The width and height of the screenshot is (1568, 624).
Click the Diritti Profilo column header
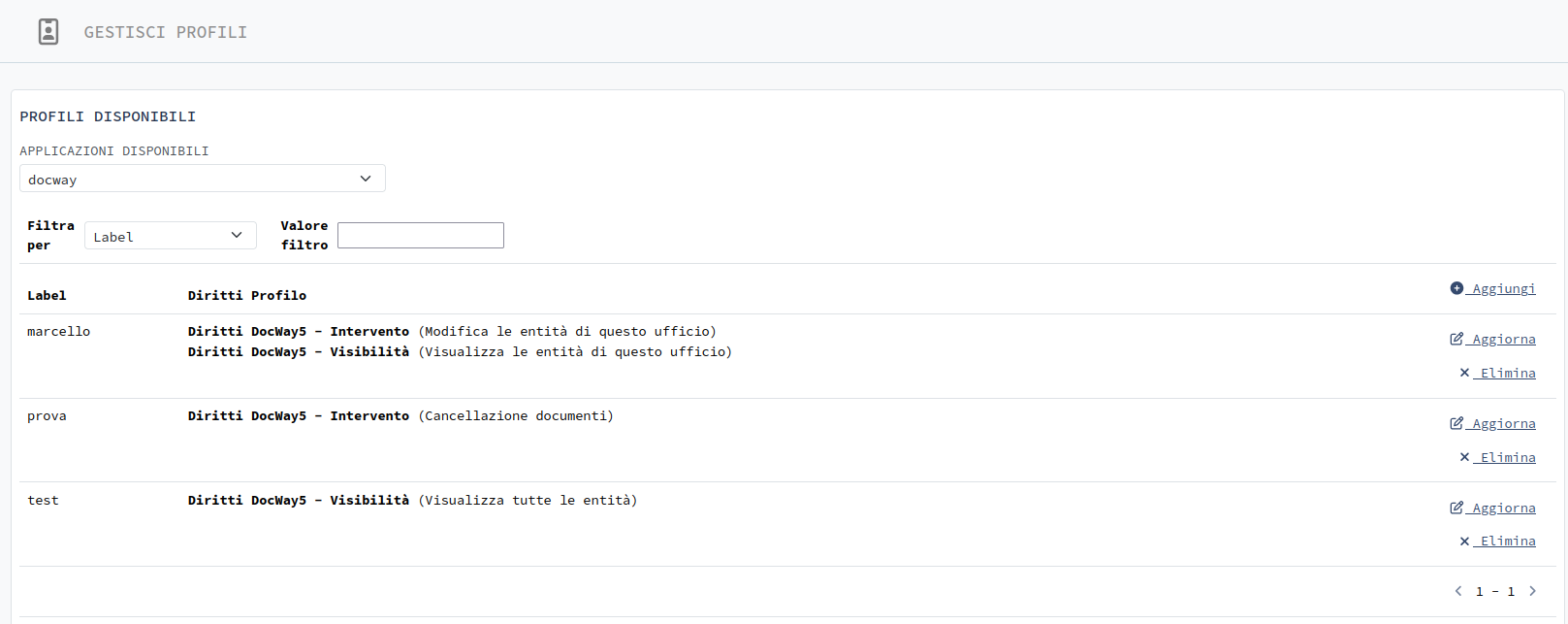(246, 295)
